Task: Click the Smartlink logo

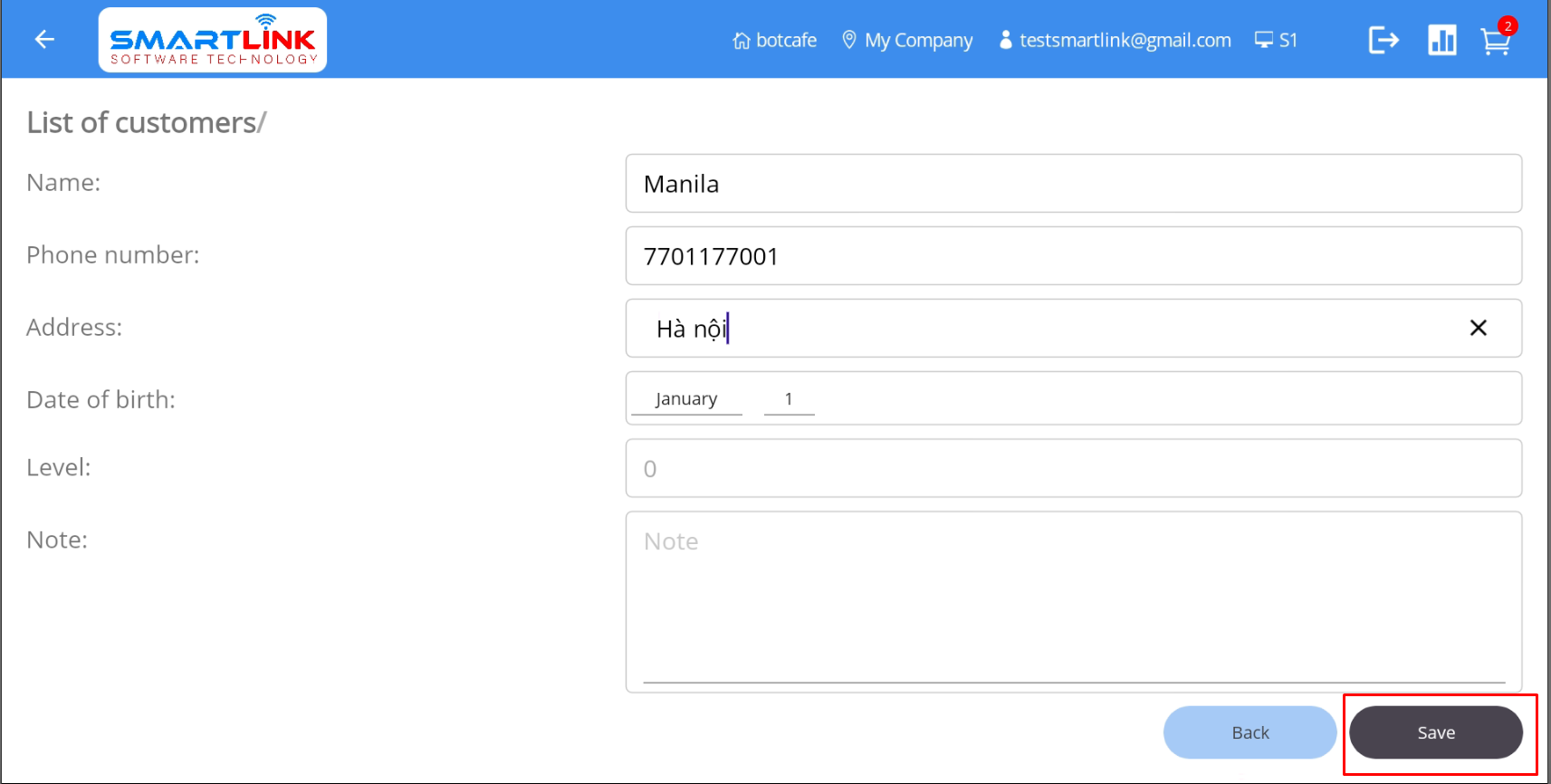Action: click(213, 40)
